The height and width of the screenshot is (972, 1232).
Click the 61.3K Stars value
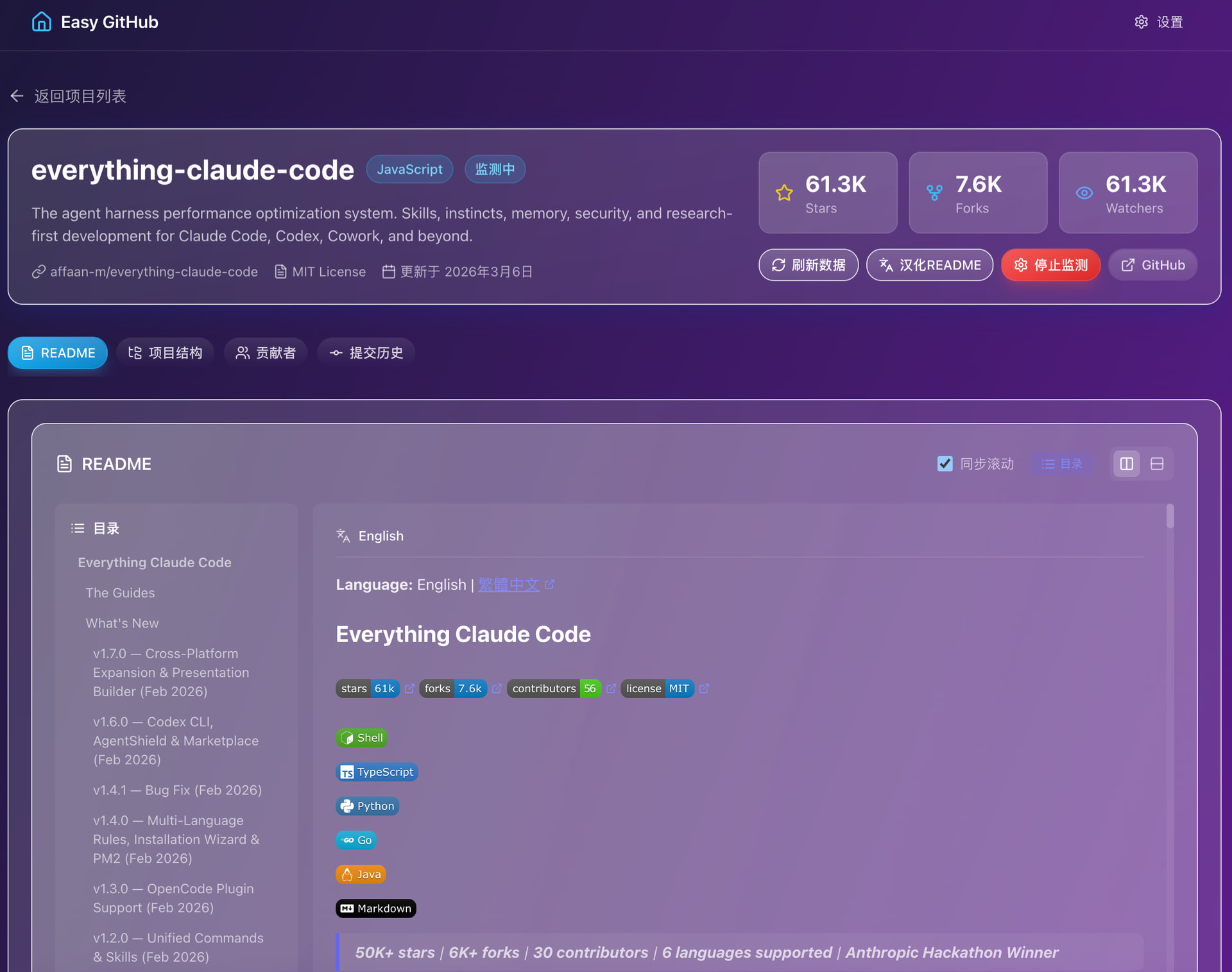[x=835, y=184]
